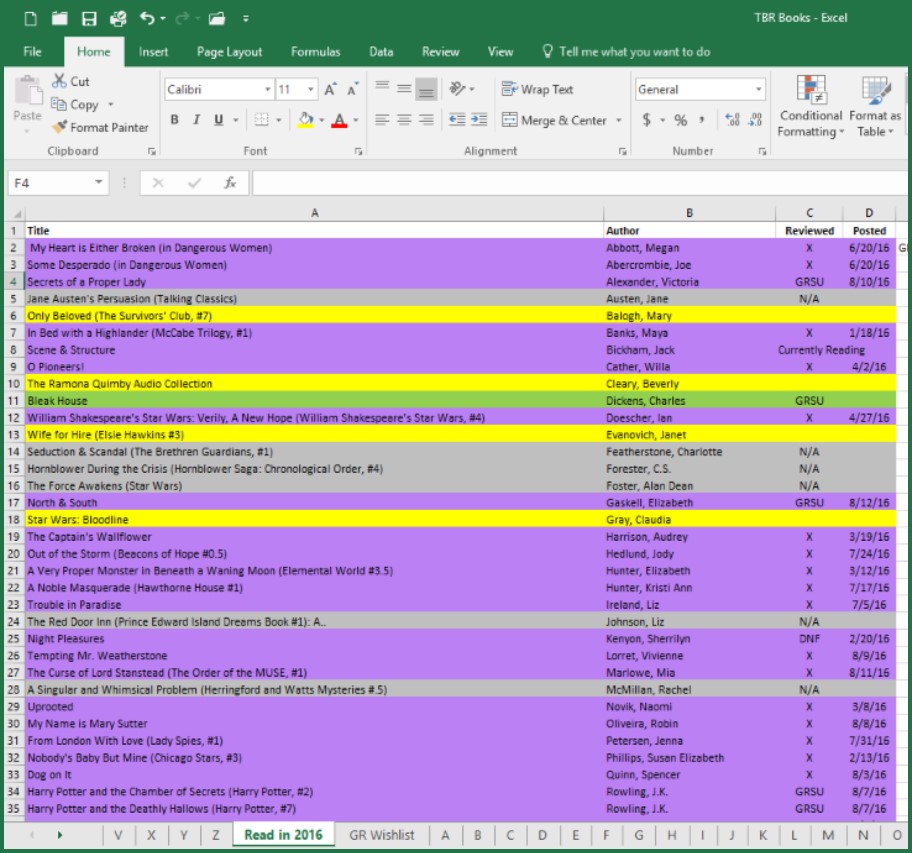
Task: Open the font name Calibri dropdown
Action: 267,90
